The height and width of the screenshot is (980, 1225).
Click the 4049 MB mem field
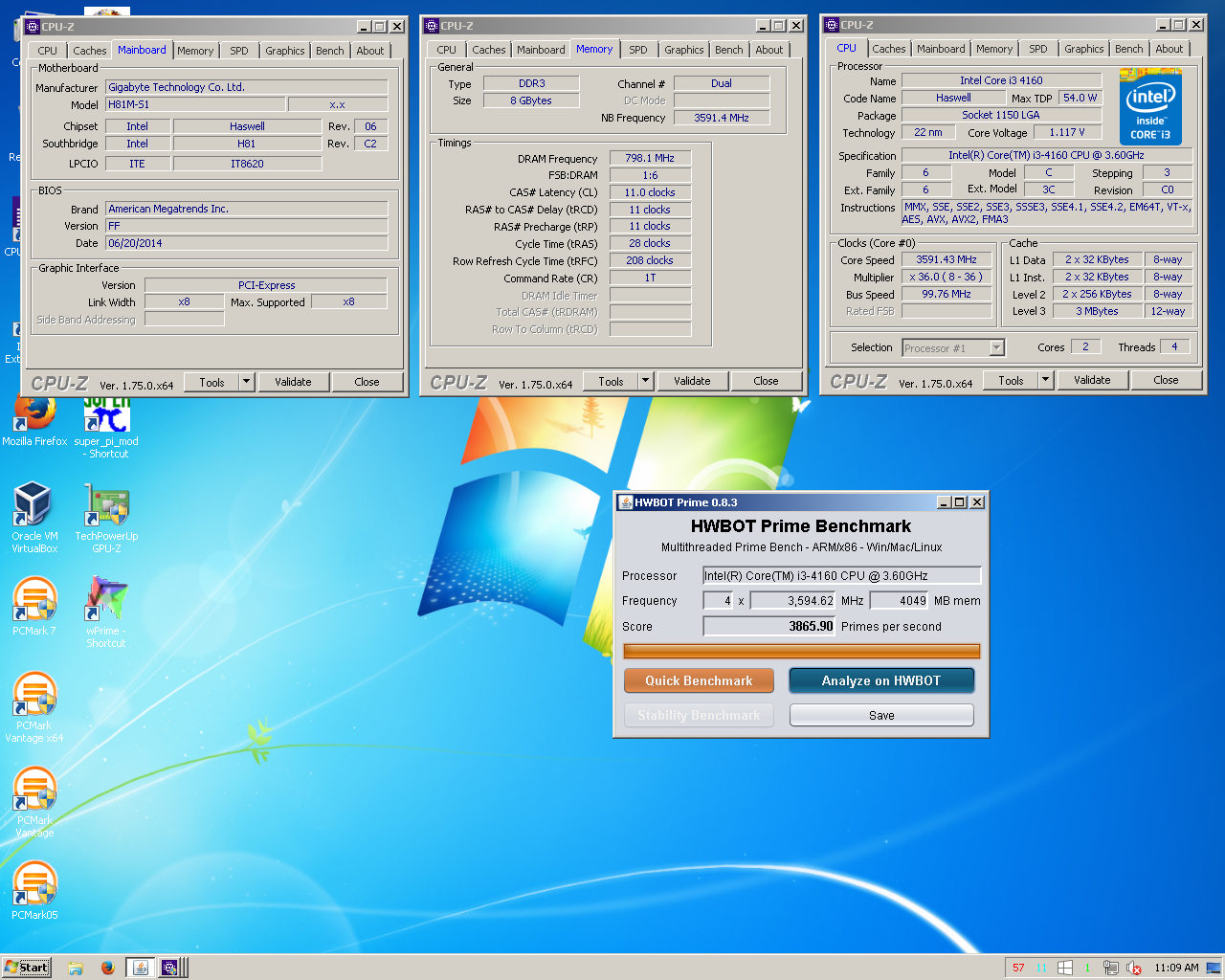[900, 600]
